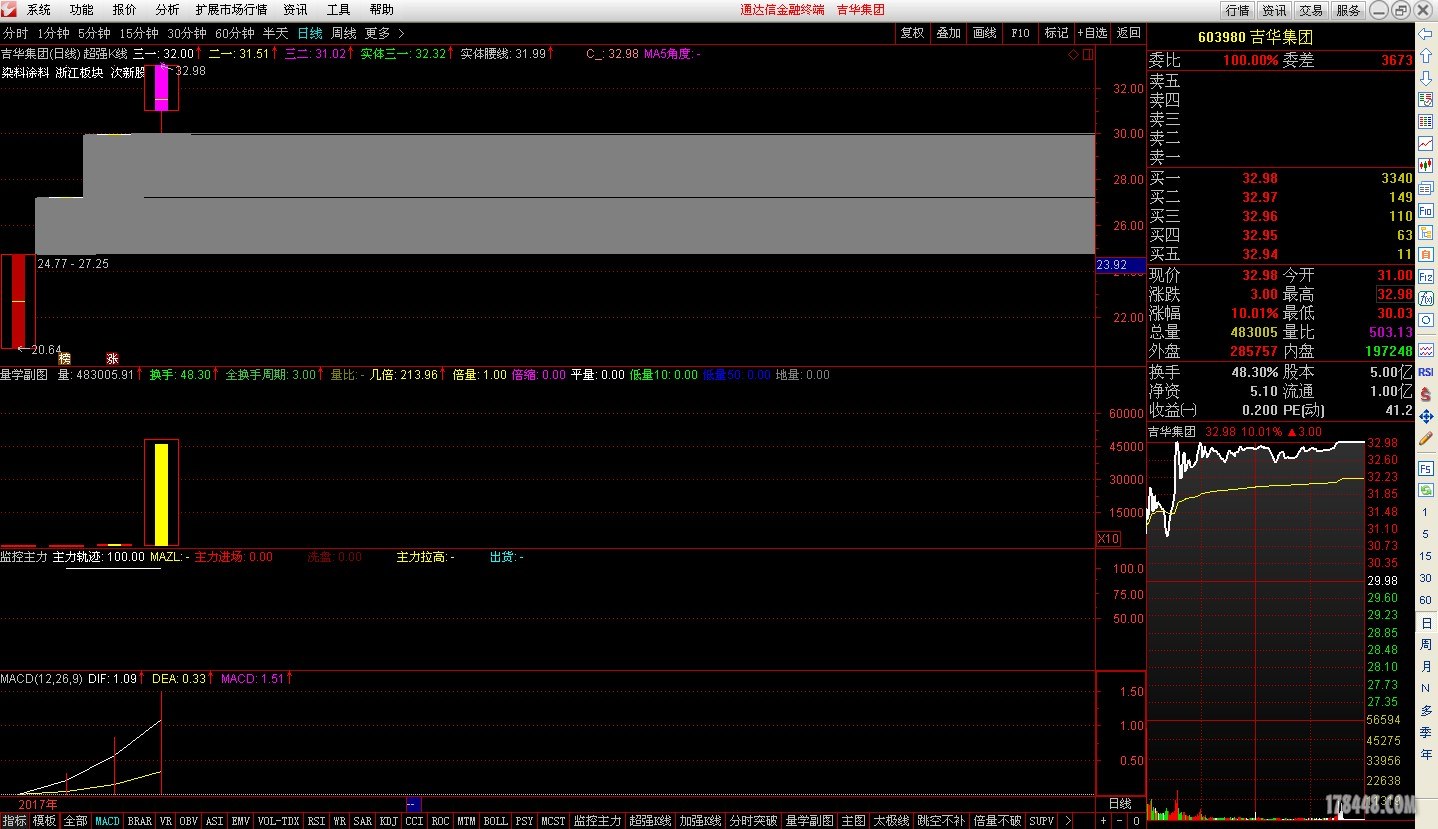Switch to 15-minute period in sidebar
Image resolution: width=1438 pixels, height=829 pixels.
click(1425, 556)
